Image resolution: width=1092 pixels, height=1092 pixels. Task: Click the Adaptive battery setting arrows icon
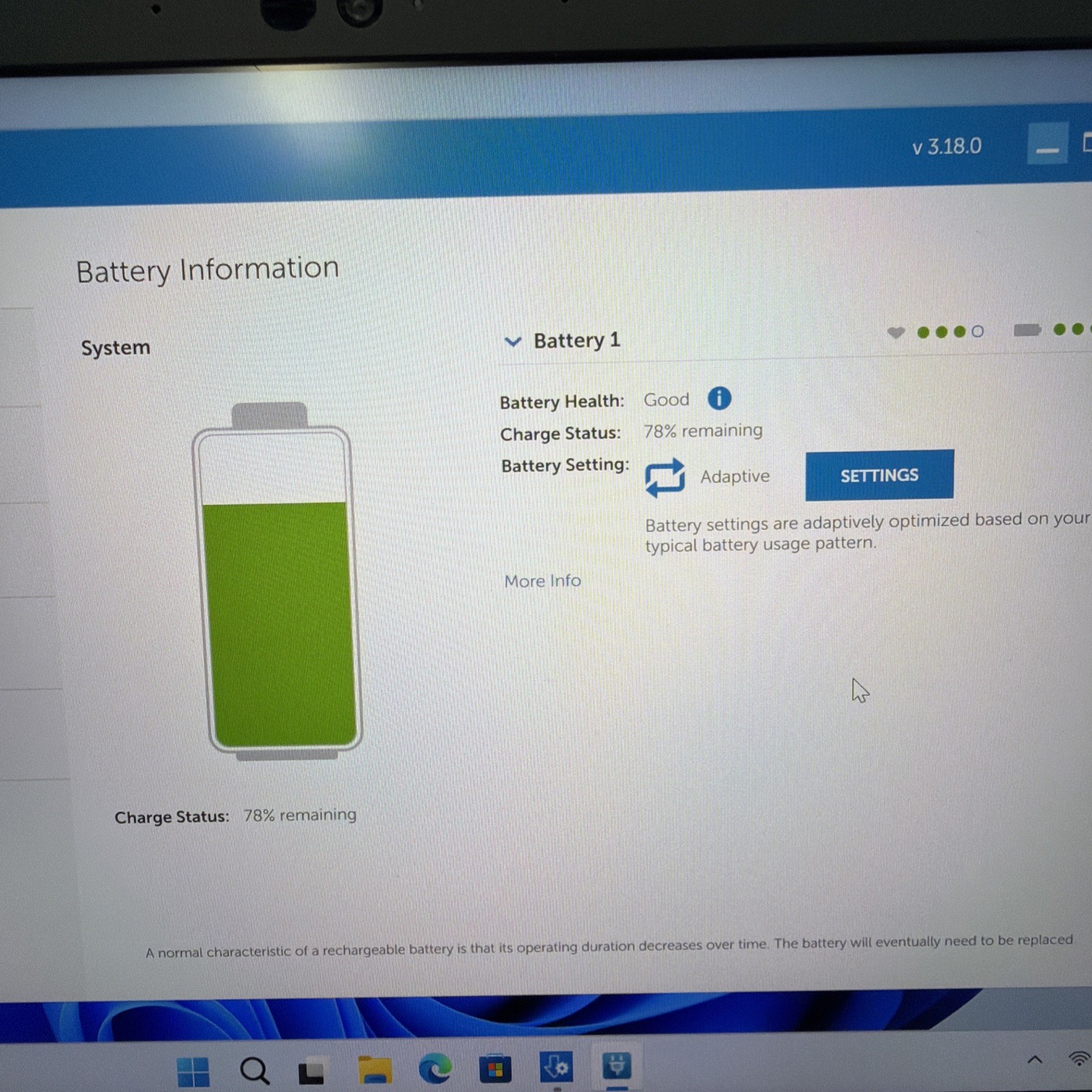point(664,477)
